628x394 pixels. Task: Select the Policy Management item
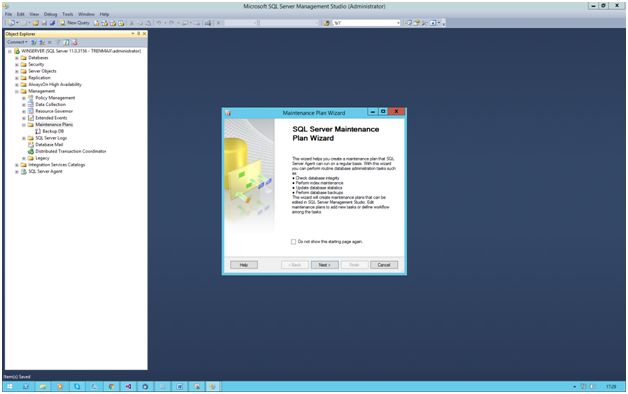point(55,98)
